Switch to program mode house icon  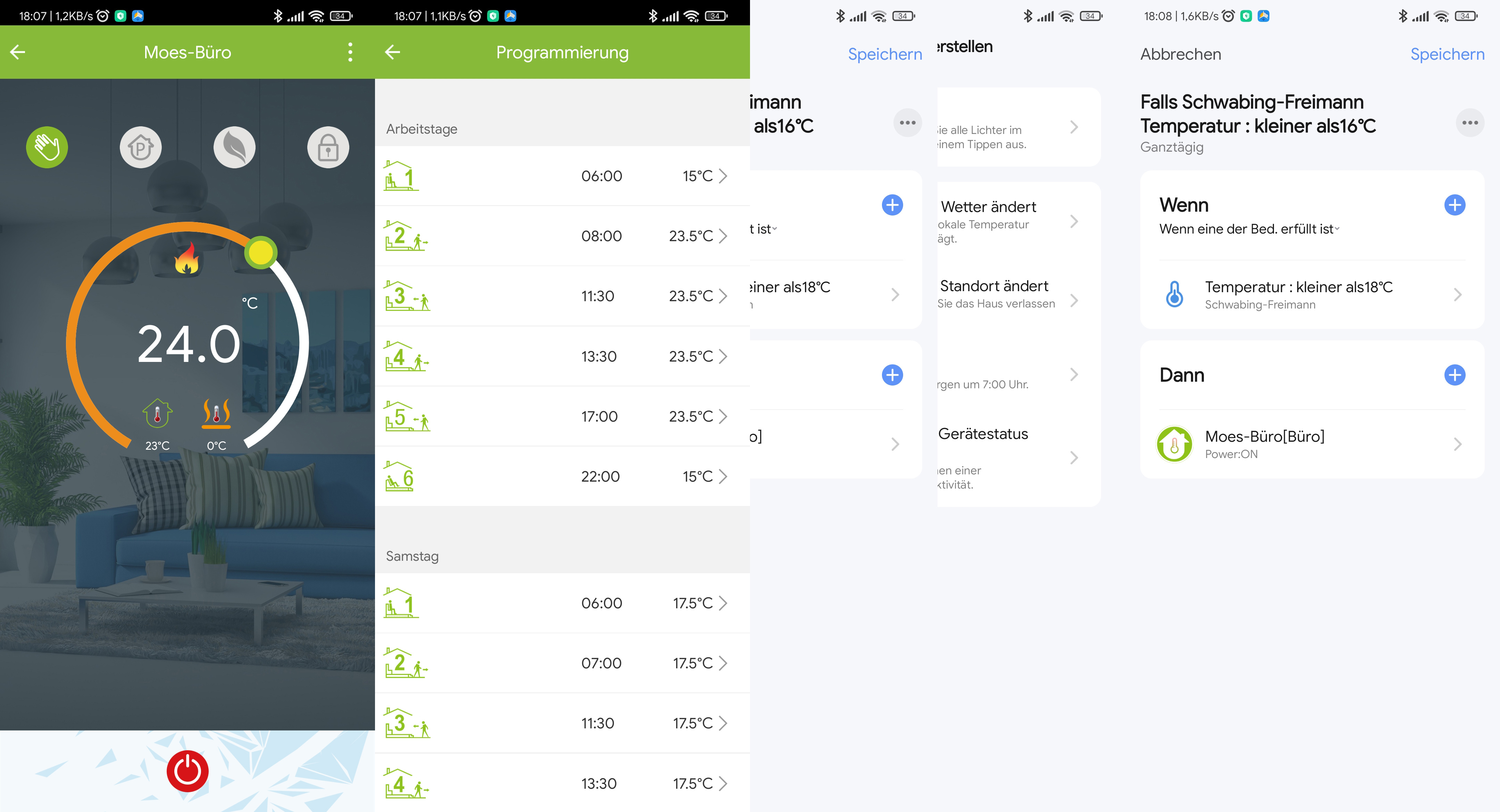point(140,147)
